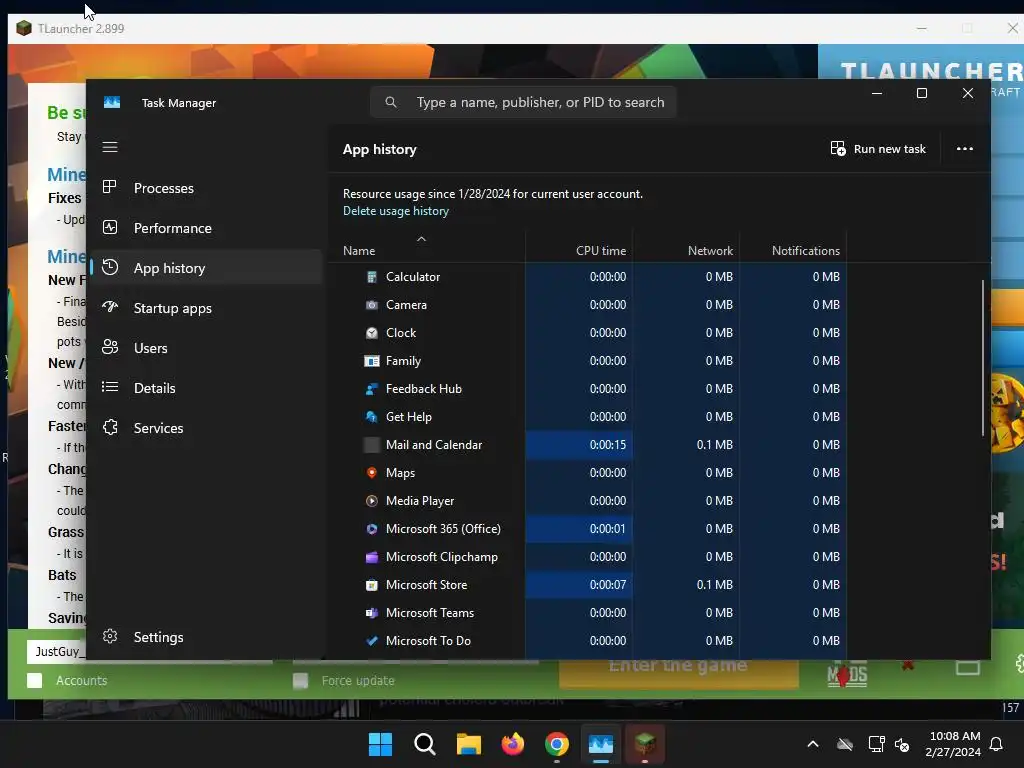
Task: Open taskbar Search
Action: tap(424, 744)
